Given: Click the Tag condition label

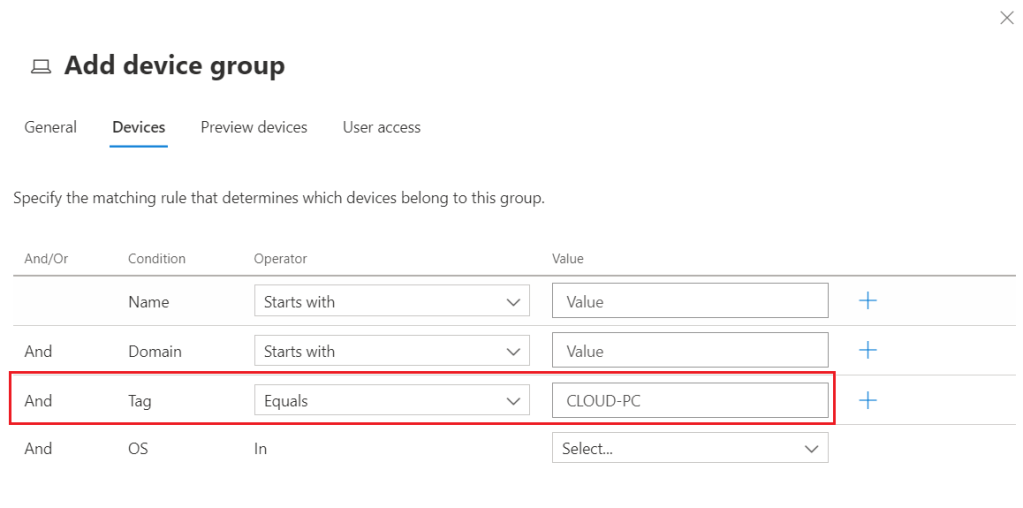Looking at the screenshot, I should [x=139, y=400].
